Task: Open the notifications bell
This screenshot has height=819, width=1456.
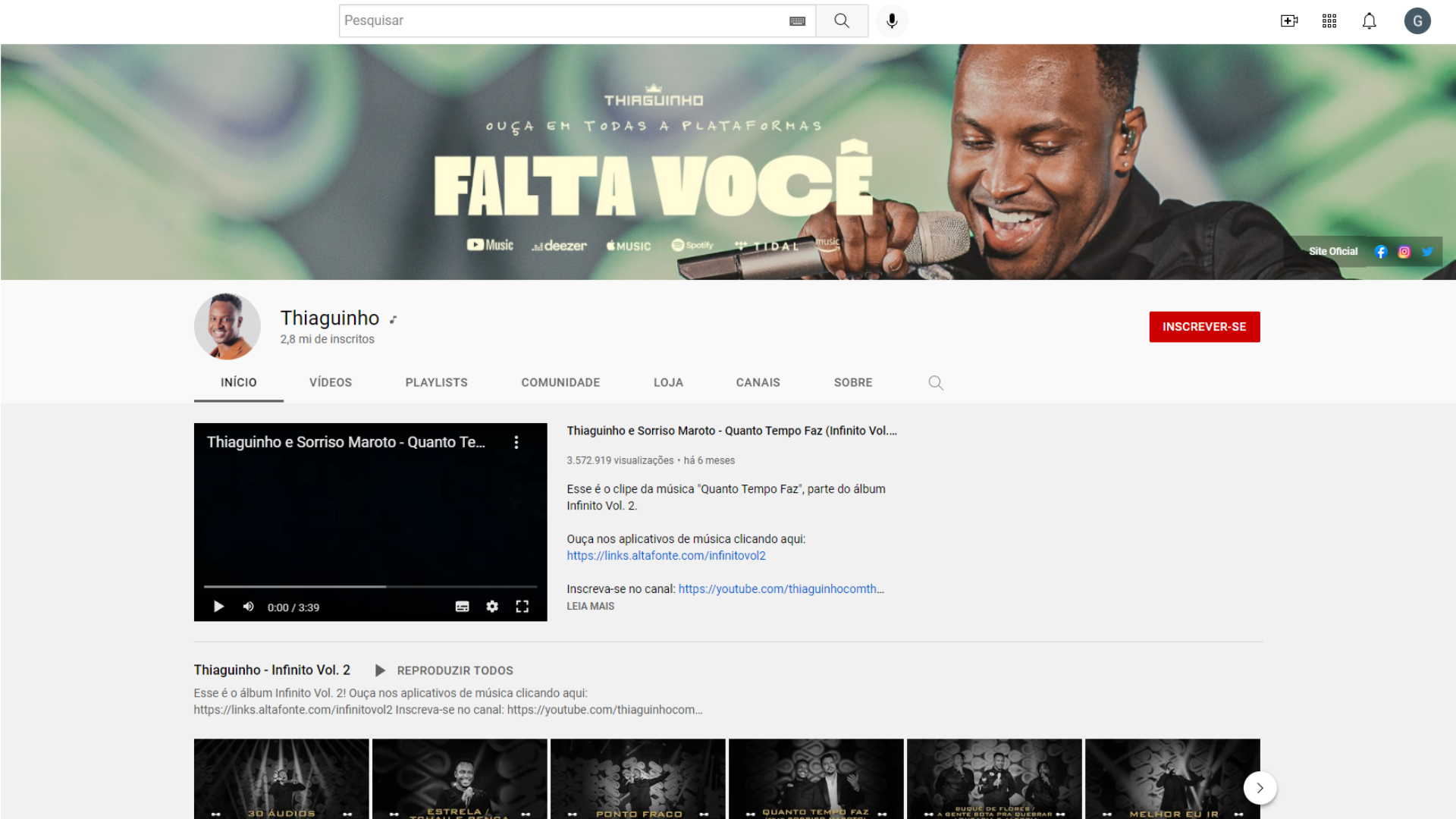Action: 1369,21
